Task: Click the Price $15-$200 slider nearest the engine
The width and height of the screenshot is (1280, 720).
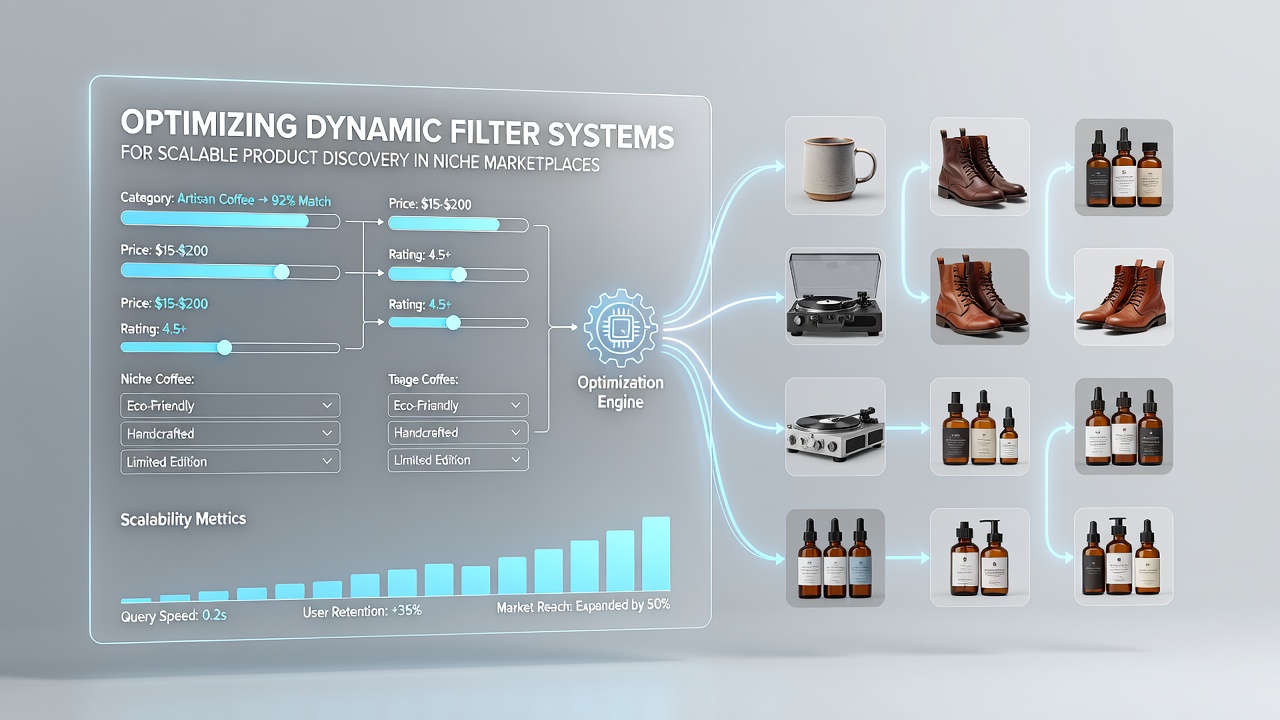Action: [458, 224]
